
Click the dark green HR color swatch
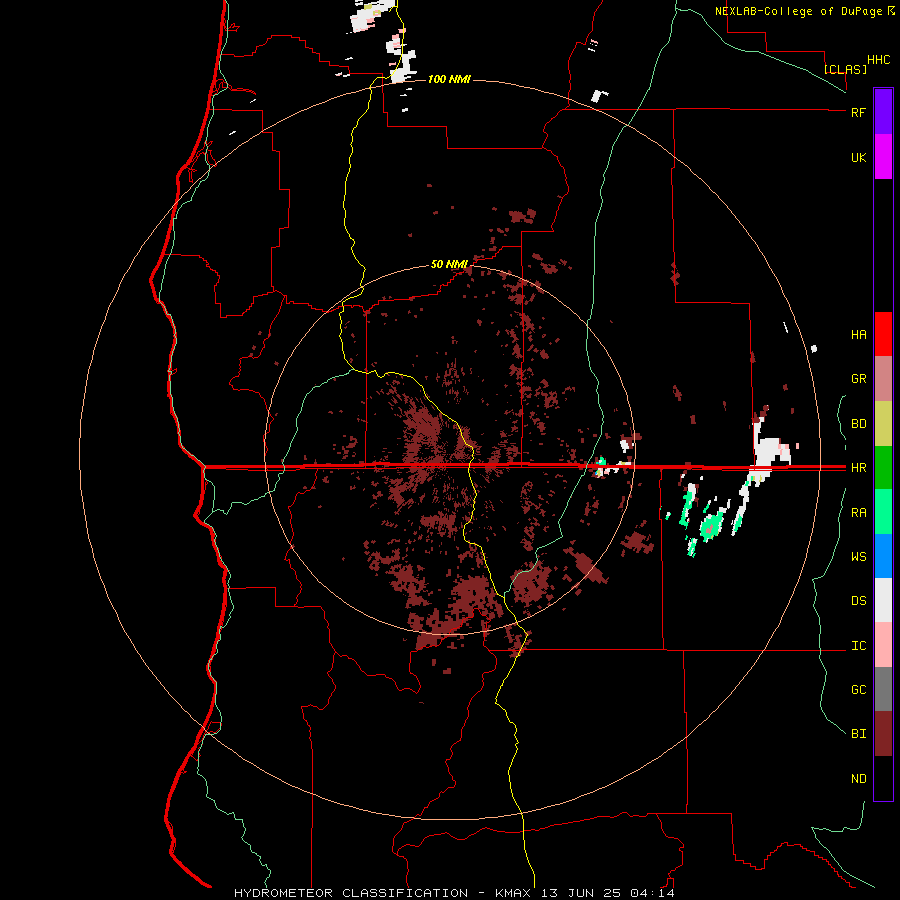coord(883,468)
